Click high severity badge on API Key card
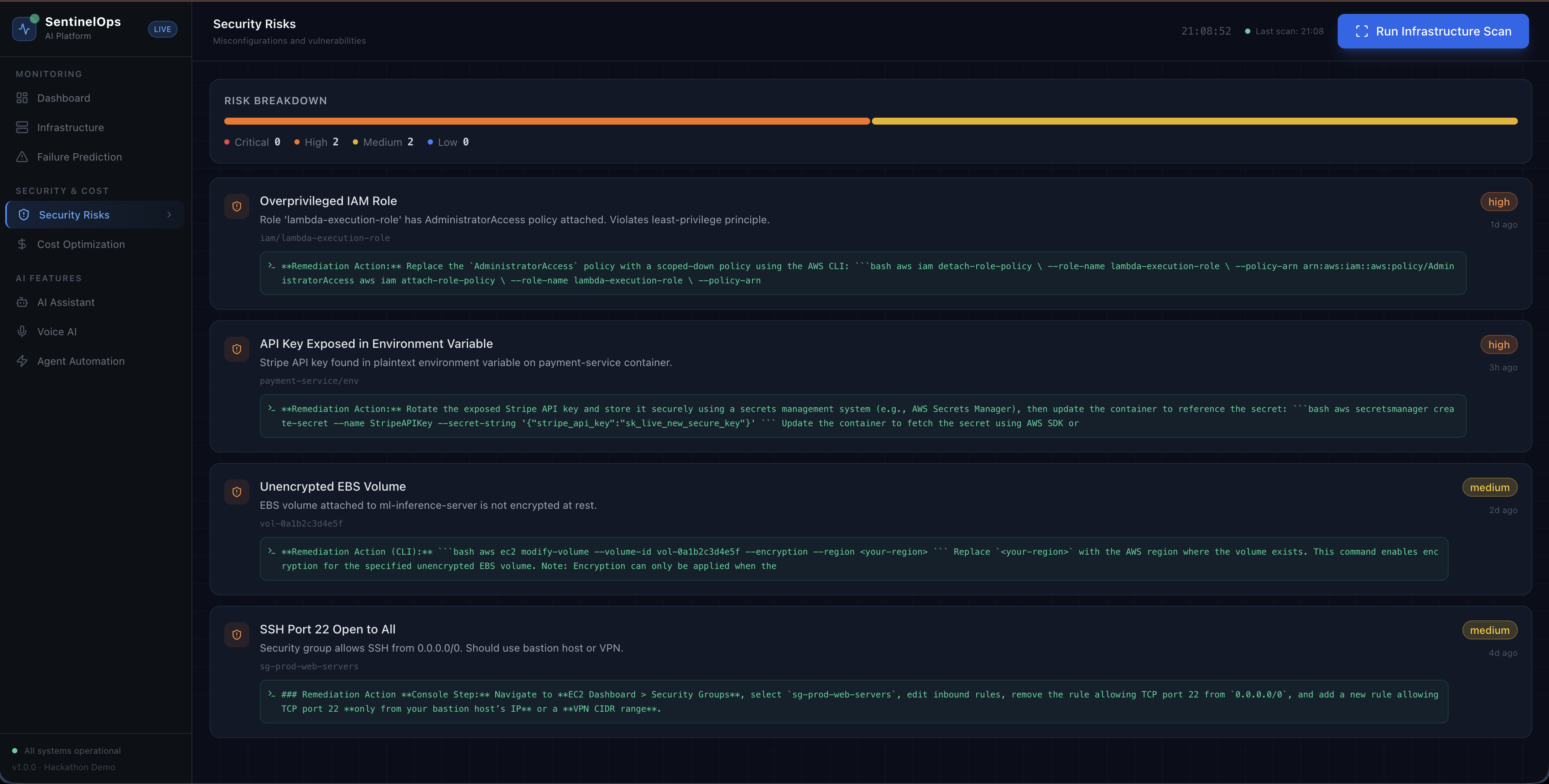This screenshot has width=1549, height=784. click(1498, 344)
